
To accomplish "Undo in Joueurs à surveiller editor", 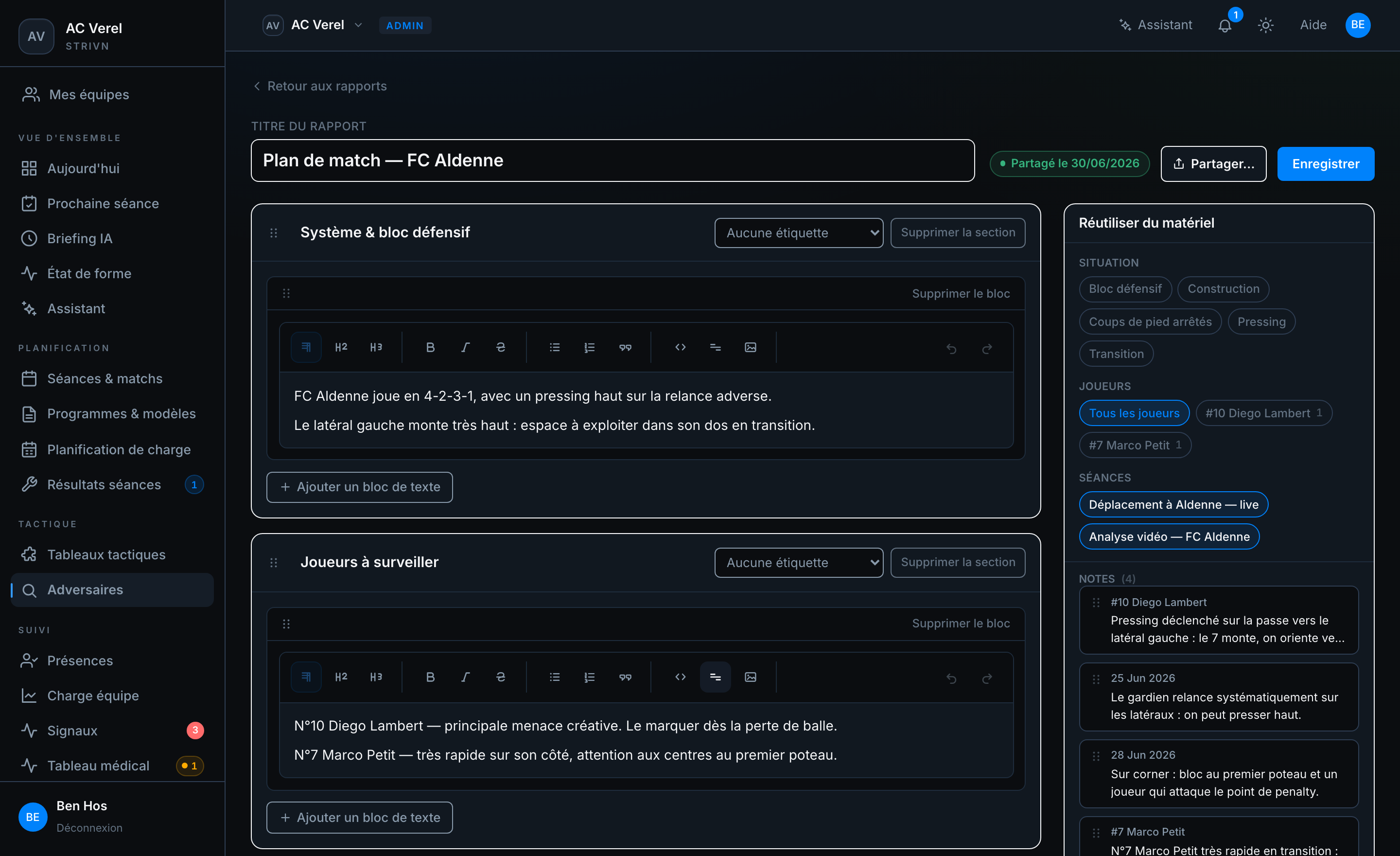I will (x=952, y=678).
